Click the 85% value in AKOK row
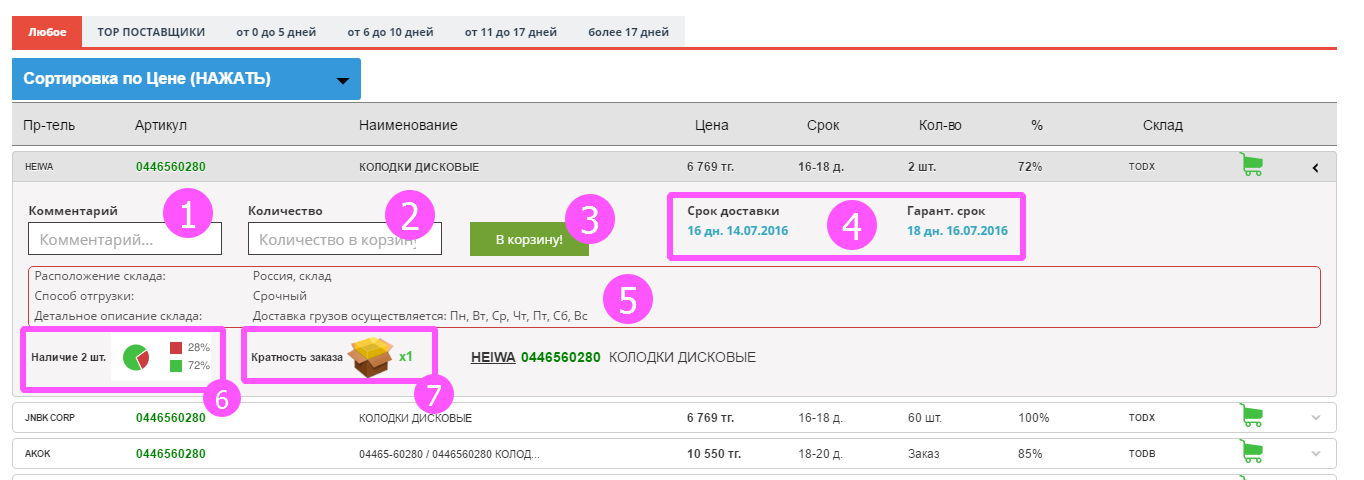 [1030, 454]
